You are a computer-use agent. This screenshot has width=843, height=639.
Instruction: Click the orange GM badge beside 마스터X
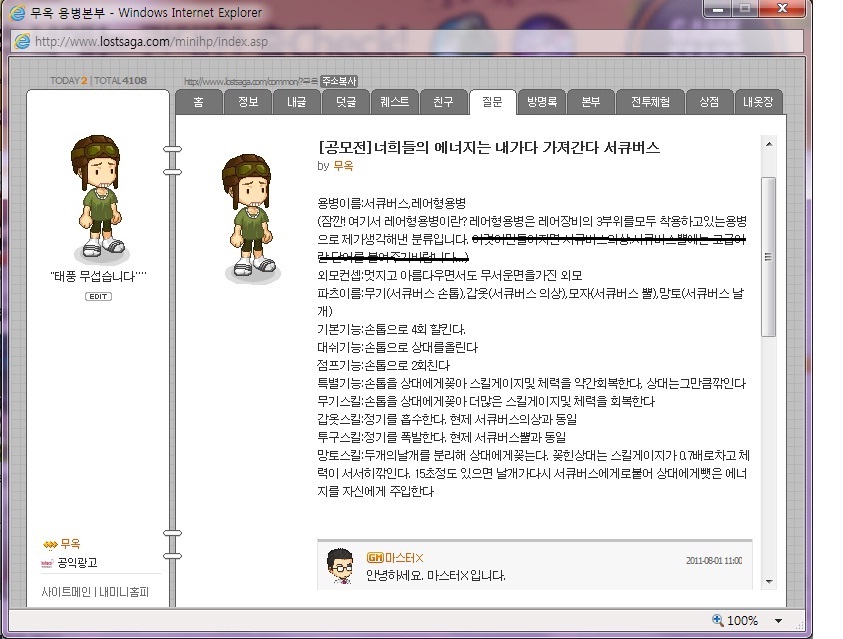click(x=375, y=558)
